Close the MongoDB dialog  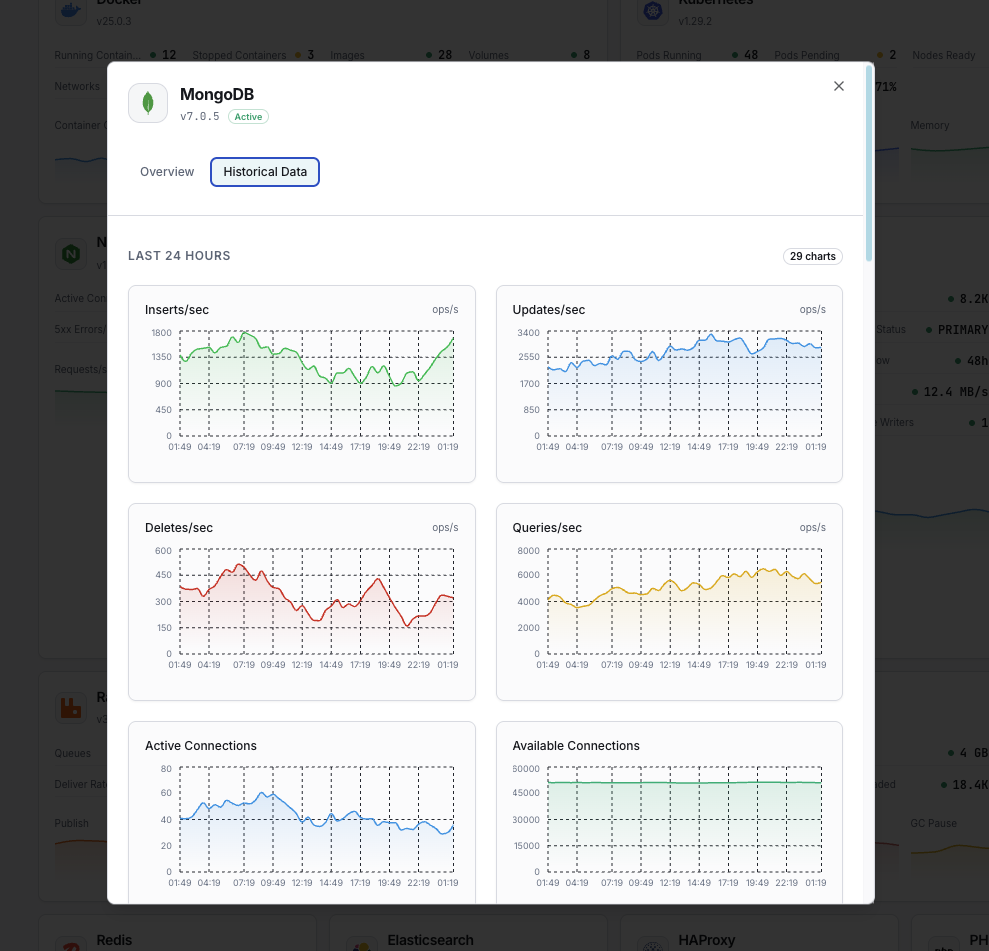coord(838,86)
